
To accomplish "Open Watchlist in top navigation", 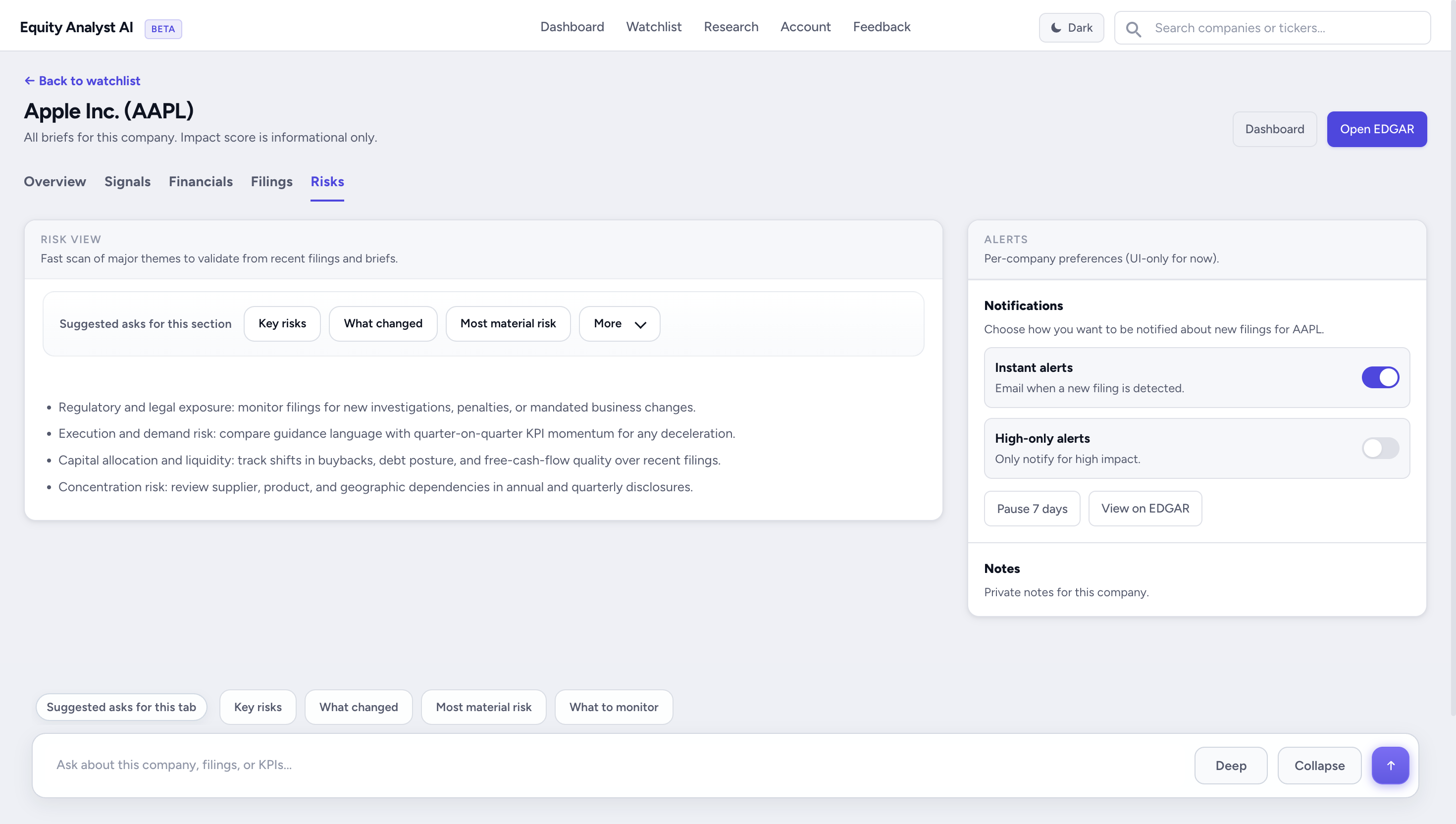I will 654,27.
